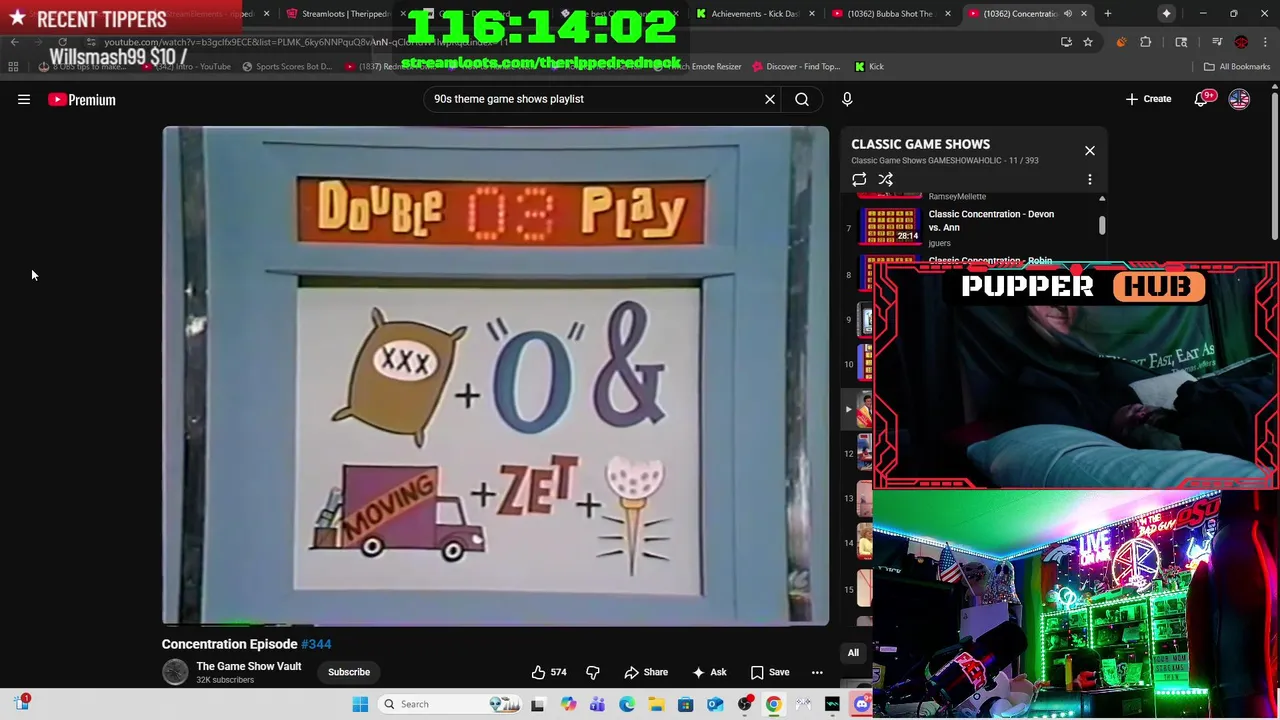Open The Game Show Vault channel
The height and width of the screenshot is (720, 1280).
[248, 666]
